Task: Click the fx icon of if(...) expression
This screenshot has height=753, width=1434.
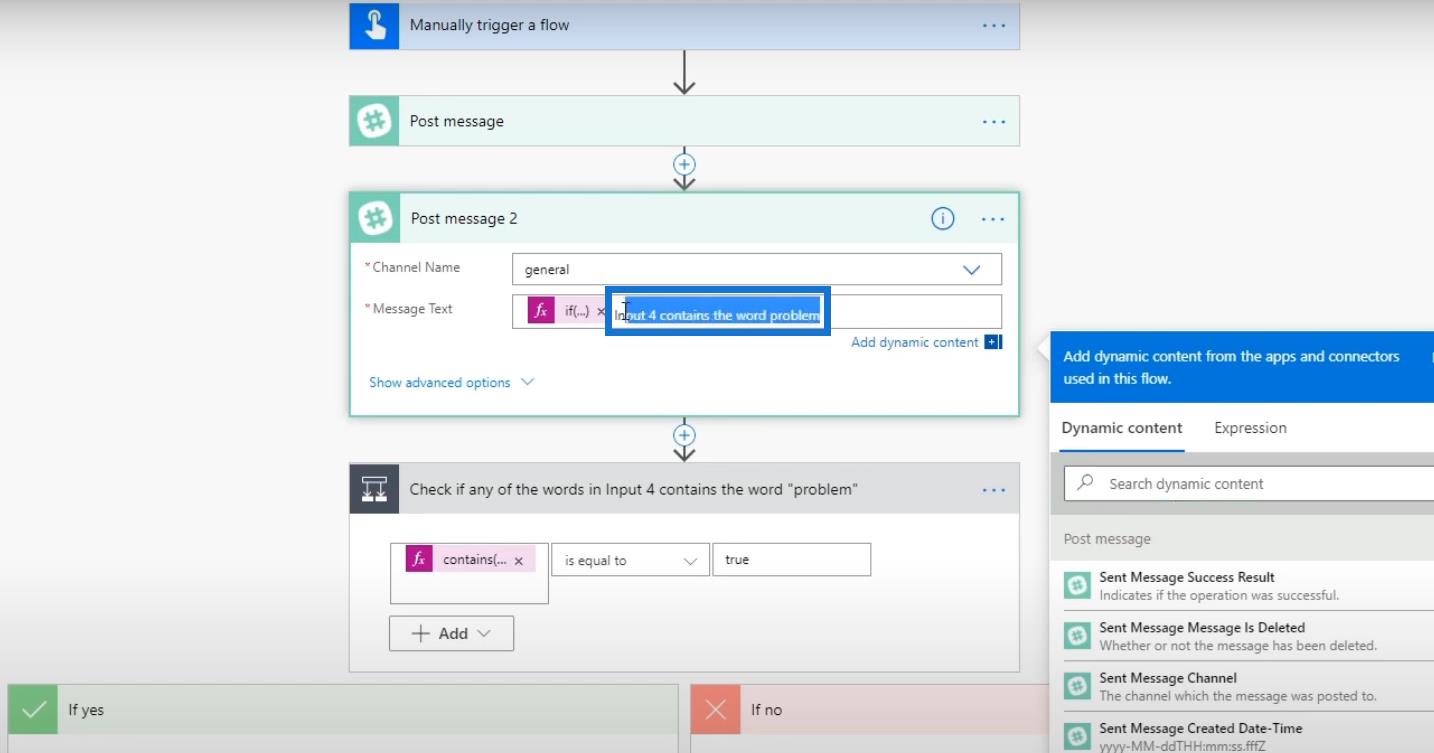Action: pyautogui.click(x=541, y=311)
